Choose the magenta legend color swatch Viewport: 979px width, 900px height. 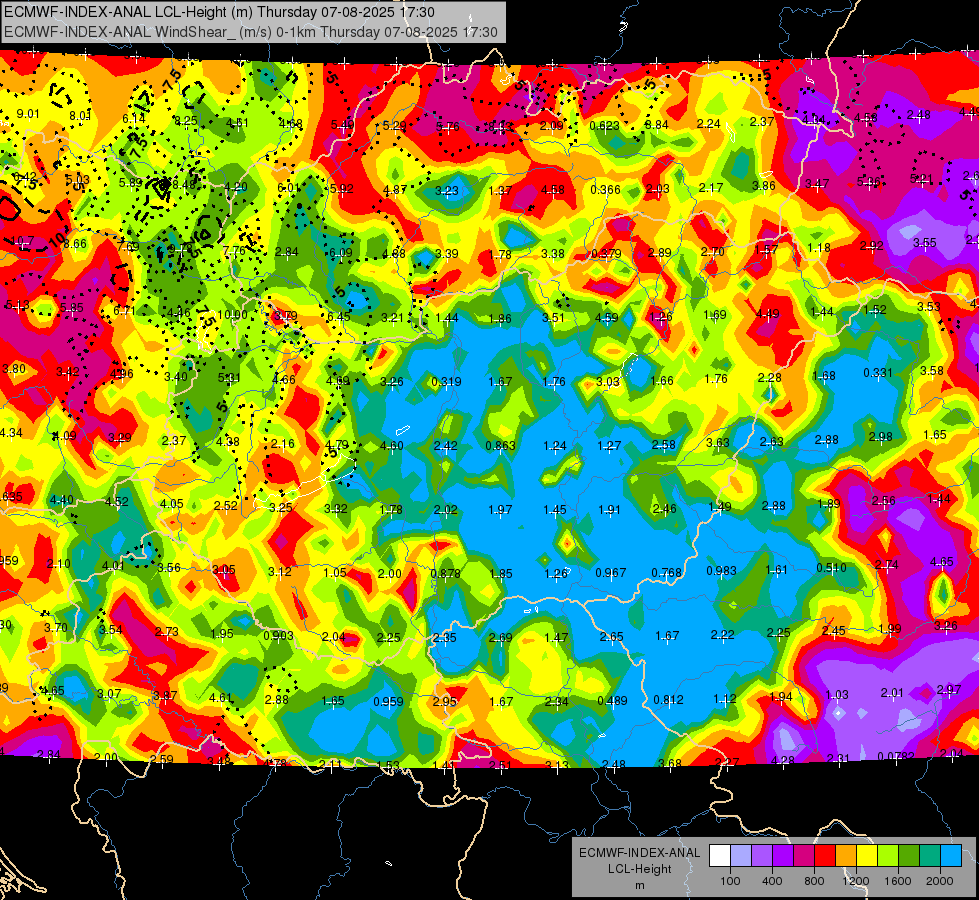tap(804, 856)
